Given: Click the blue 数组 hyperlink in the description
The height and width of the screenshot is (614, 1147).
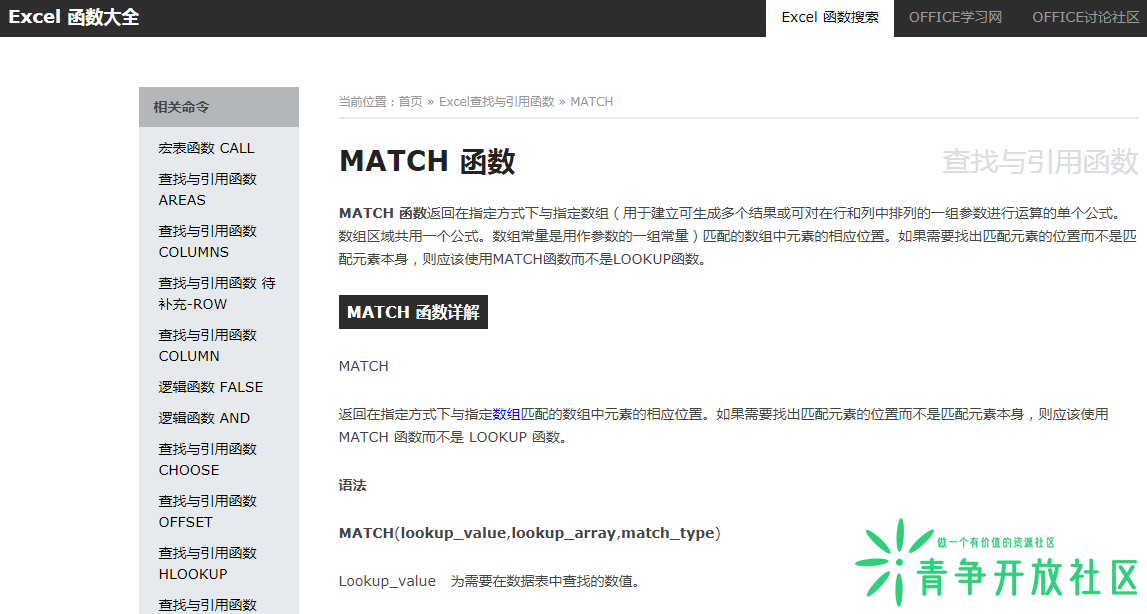Looking at the screenshot, I should (506, 414).
